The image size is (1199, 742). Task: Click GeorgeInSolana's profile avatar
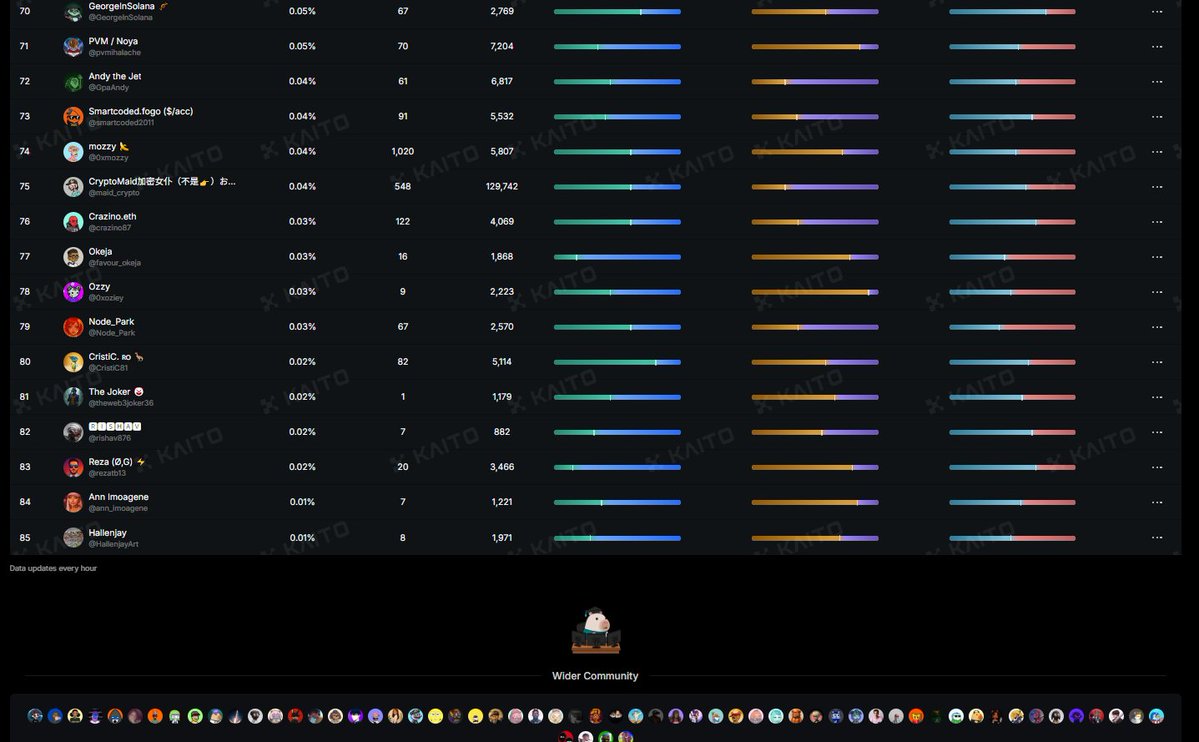[73, 12]
